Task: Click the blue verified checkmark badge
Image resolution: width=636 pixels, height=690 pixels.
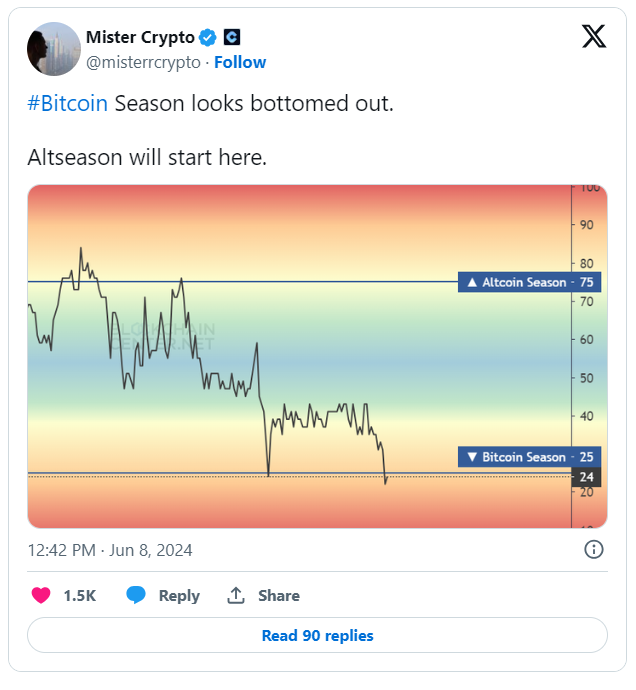Action: pyautogui.click(x=208, y=37)
